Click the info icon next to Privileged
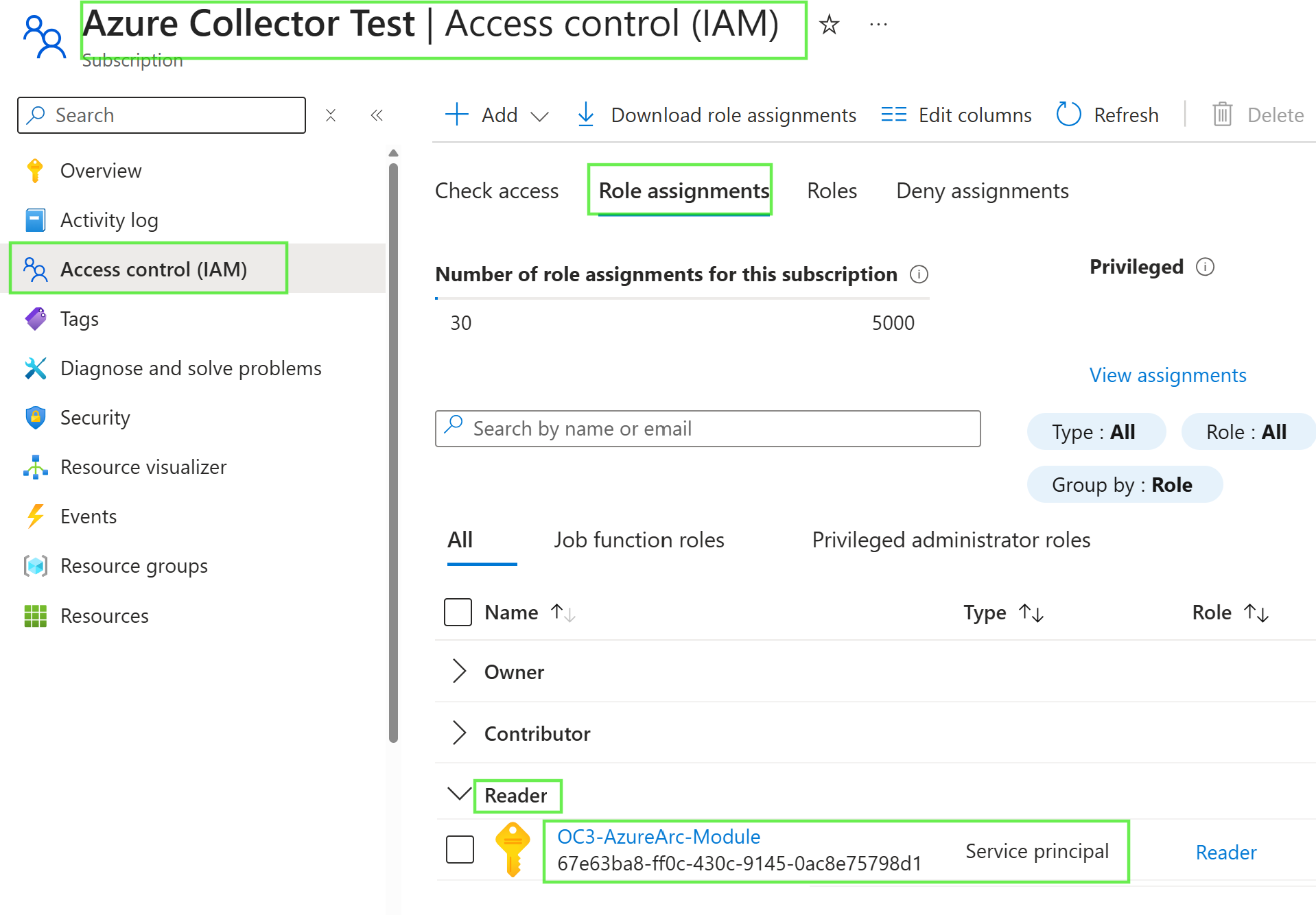This screenshot has width=1316, height=915. coord(1205,267)
